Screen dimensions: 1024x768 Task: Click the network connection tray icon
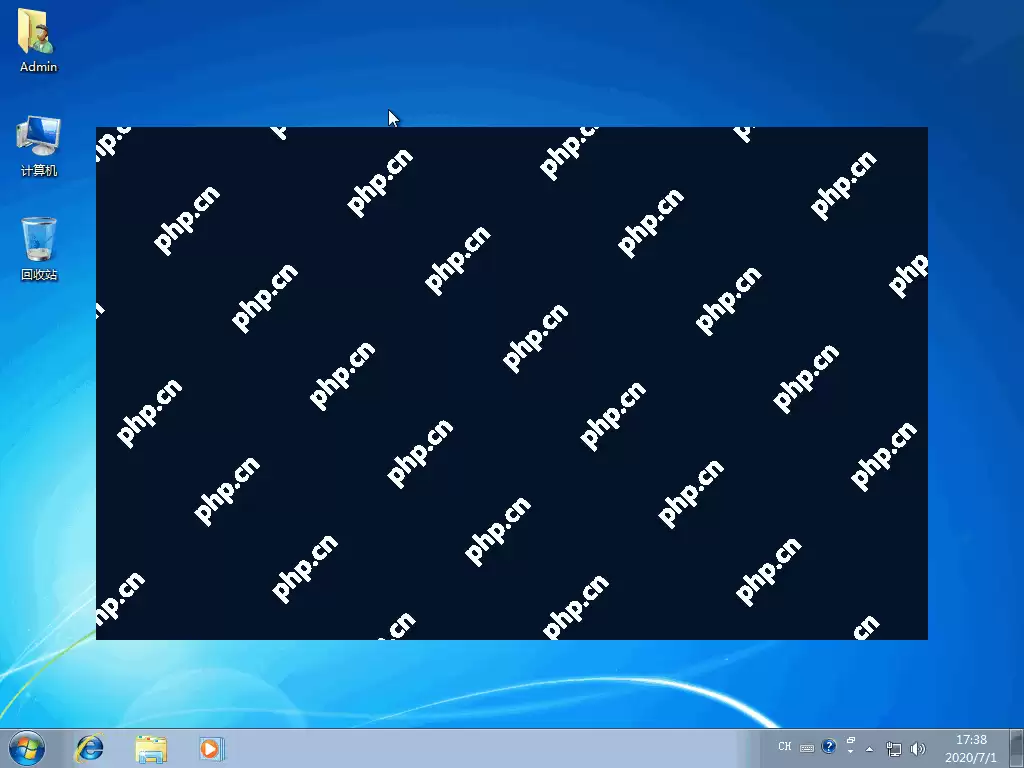pos(893,748)
